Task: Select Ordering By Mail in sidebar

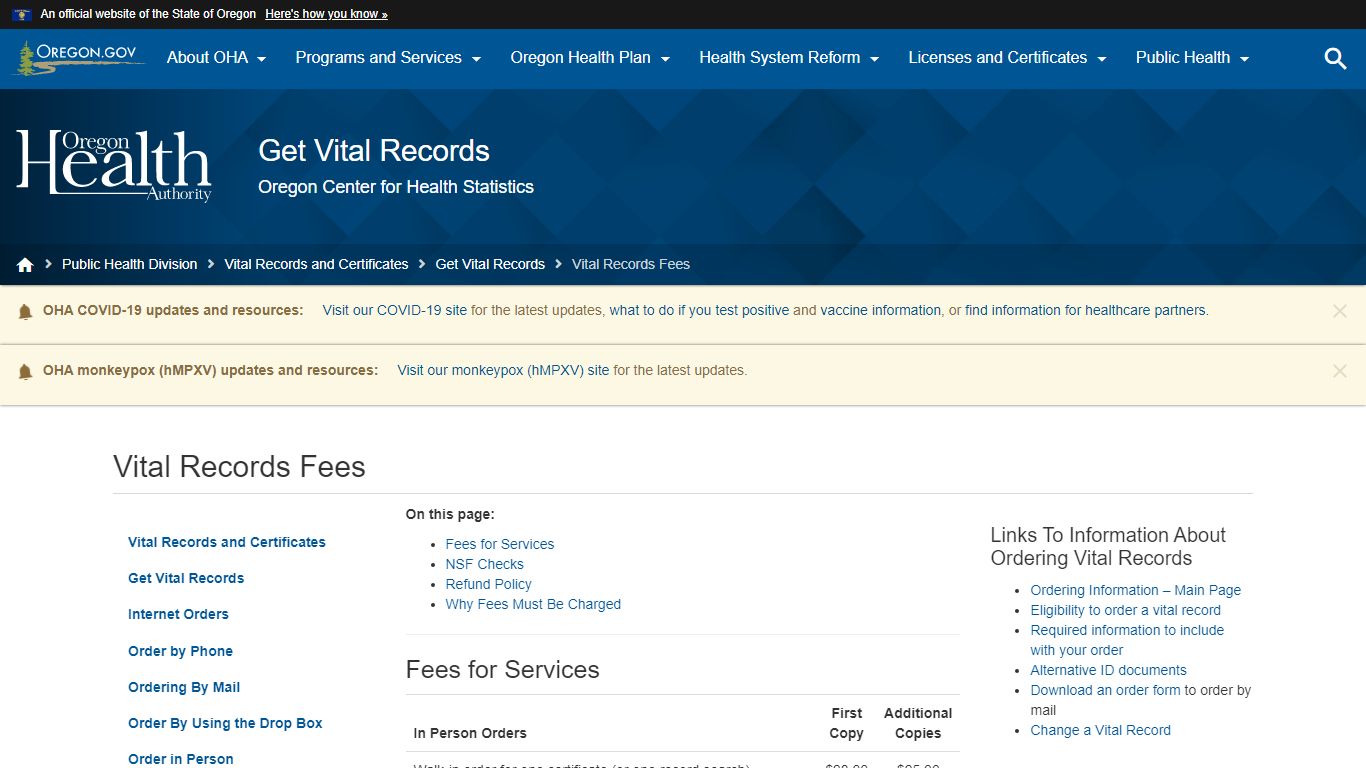Action: point(184,687)
